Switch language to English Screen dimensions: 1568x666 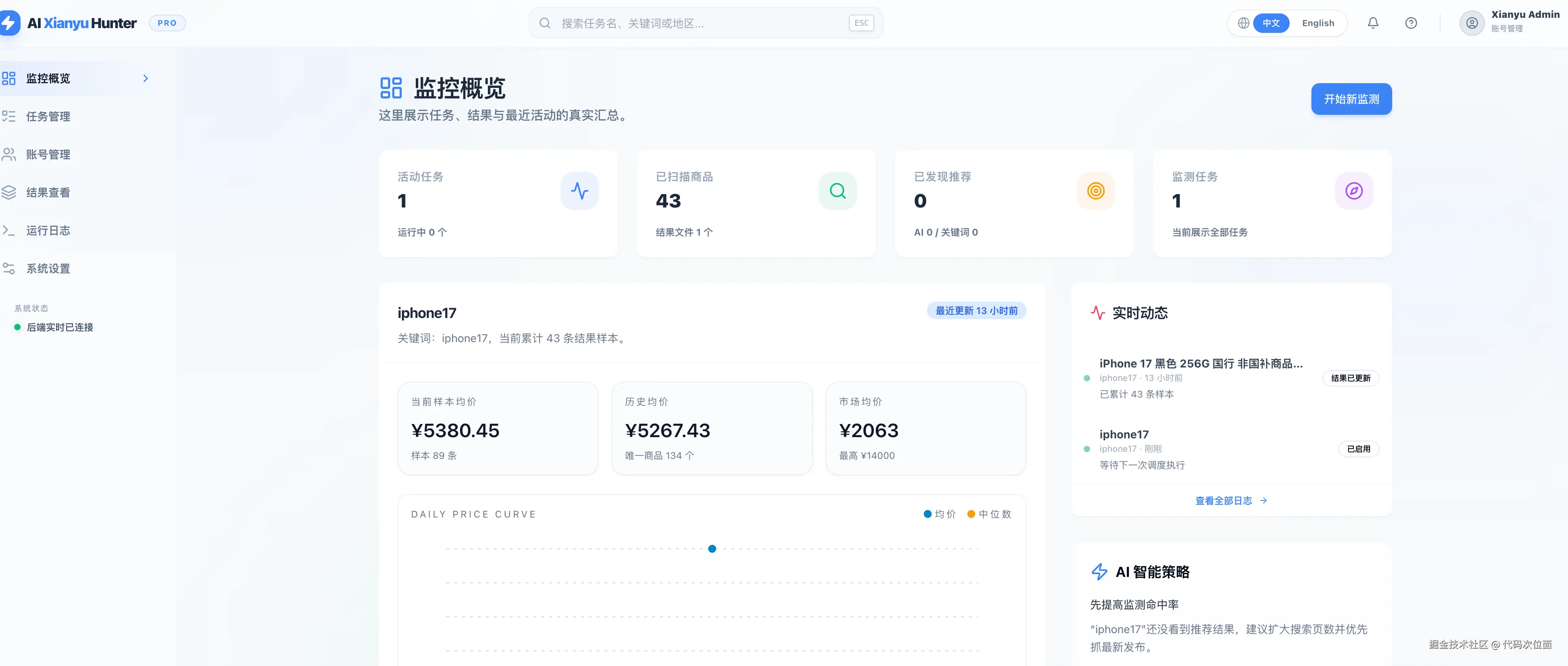click(1318, 23)
